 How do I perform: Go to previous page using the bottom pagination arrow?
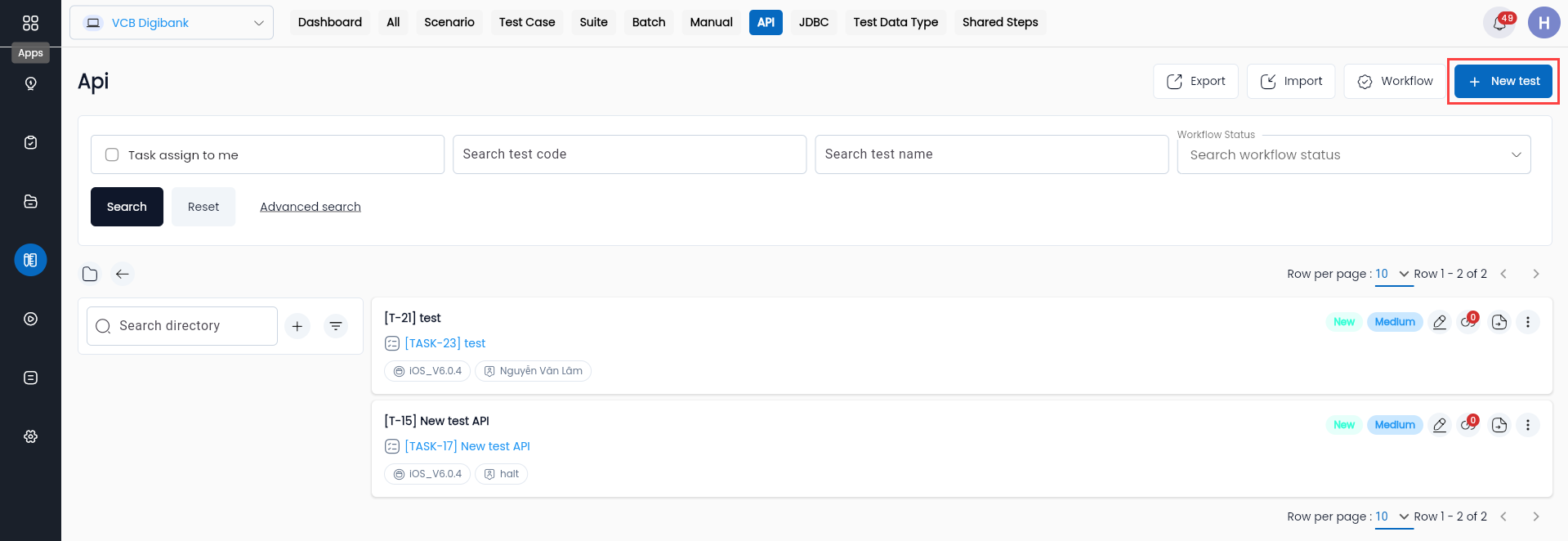(1503, 516)
